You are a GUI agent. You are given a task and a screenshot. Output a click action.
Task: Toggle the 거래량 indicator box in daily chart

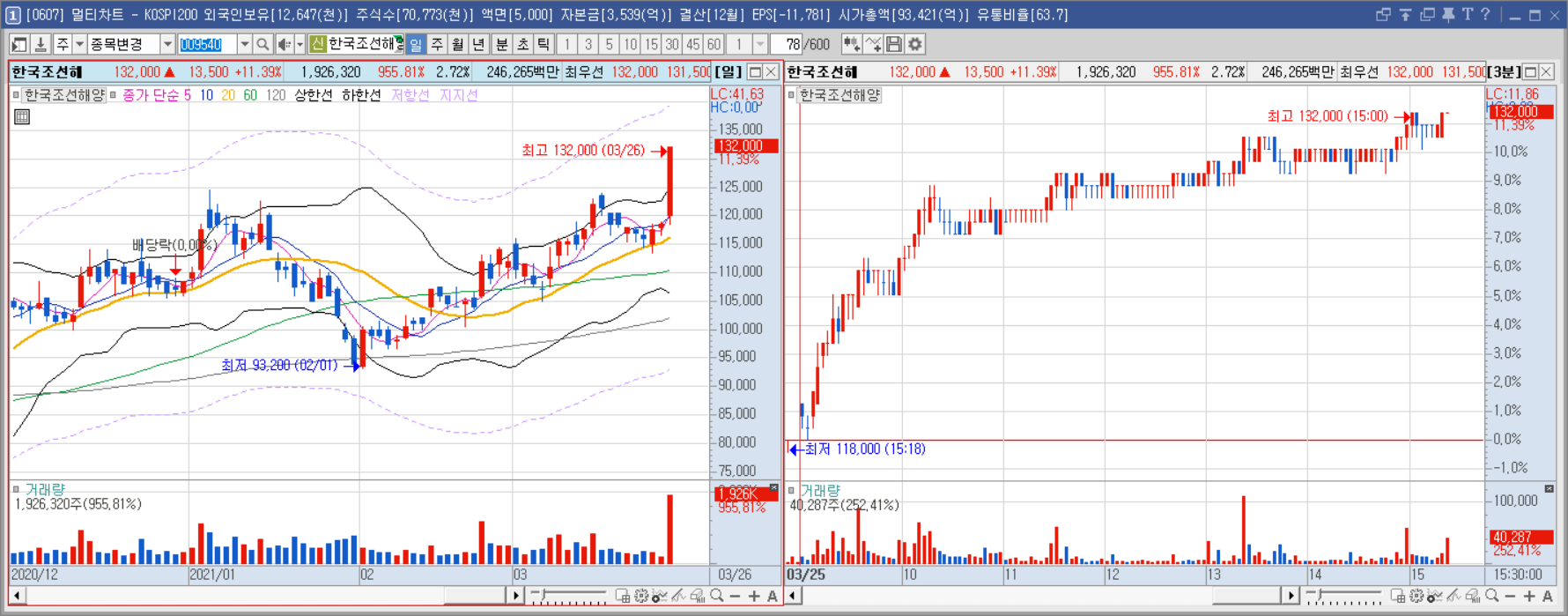click(16, 489)
